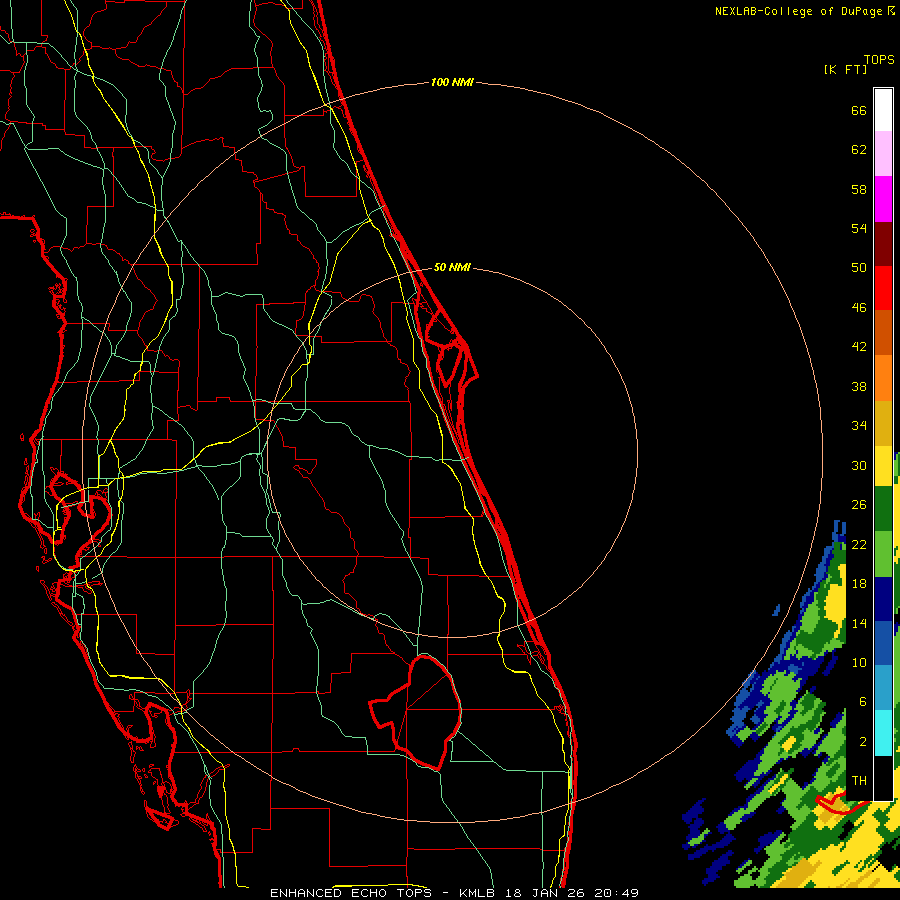
Task: Click the NEXLAB-College of DuPage credit
Action: point(805,11)
